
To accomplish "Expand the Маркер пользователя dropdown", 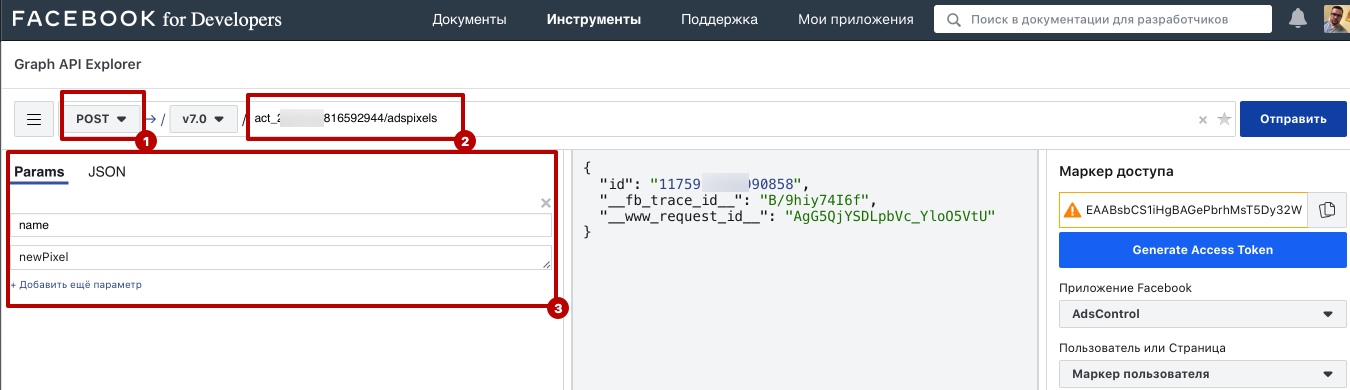I will coord(1202,374).
